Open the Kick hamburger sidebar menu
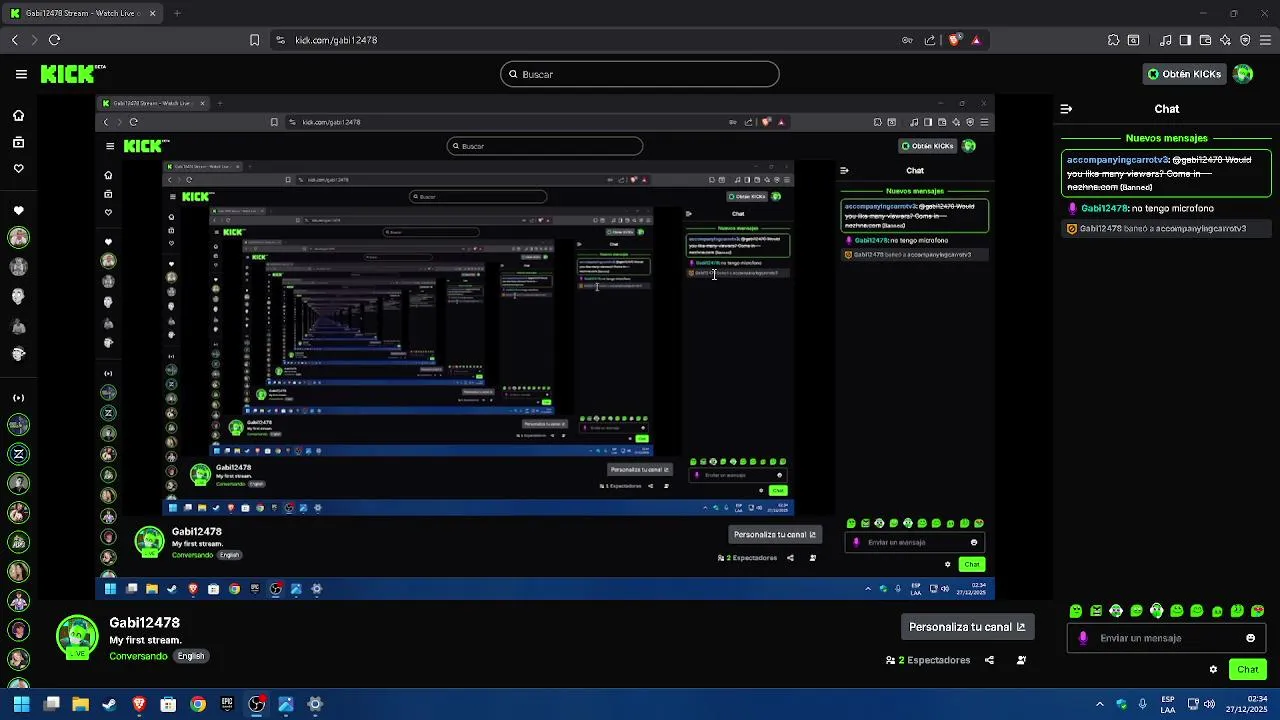This screenshot has width=1280, height=720. tap(21, 74)
